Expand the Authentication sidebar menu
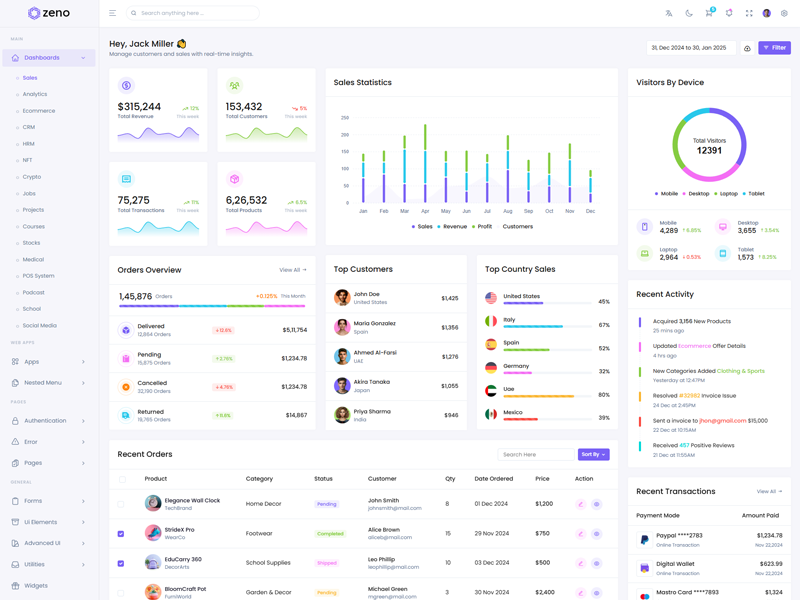Image resolution: width=800 pixels, height=600 pixels. [x=48, y=421]
